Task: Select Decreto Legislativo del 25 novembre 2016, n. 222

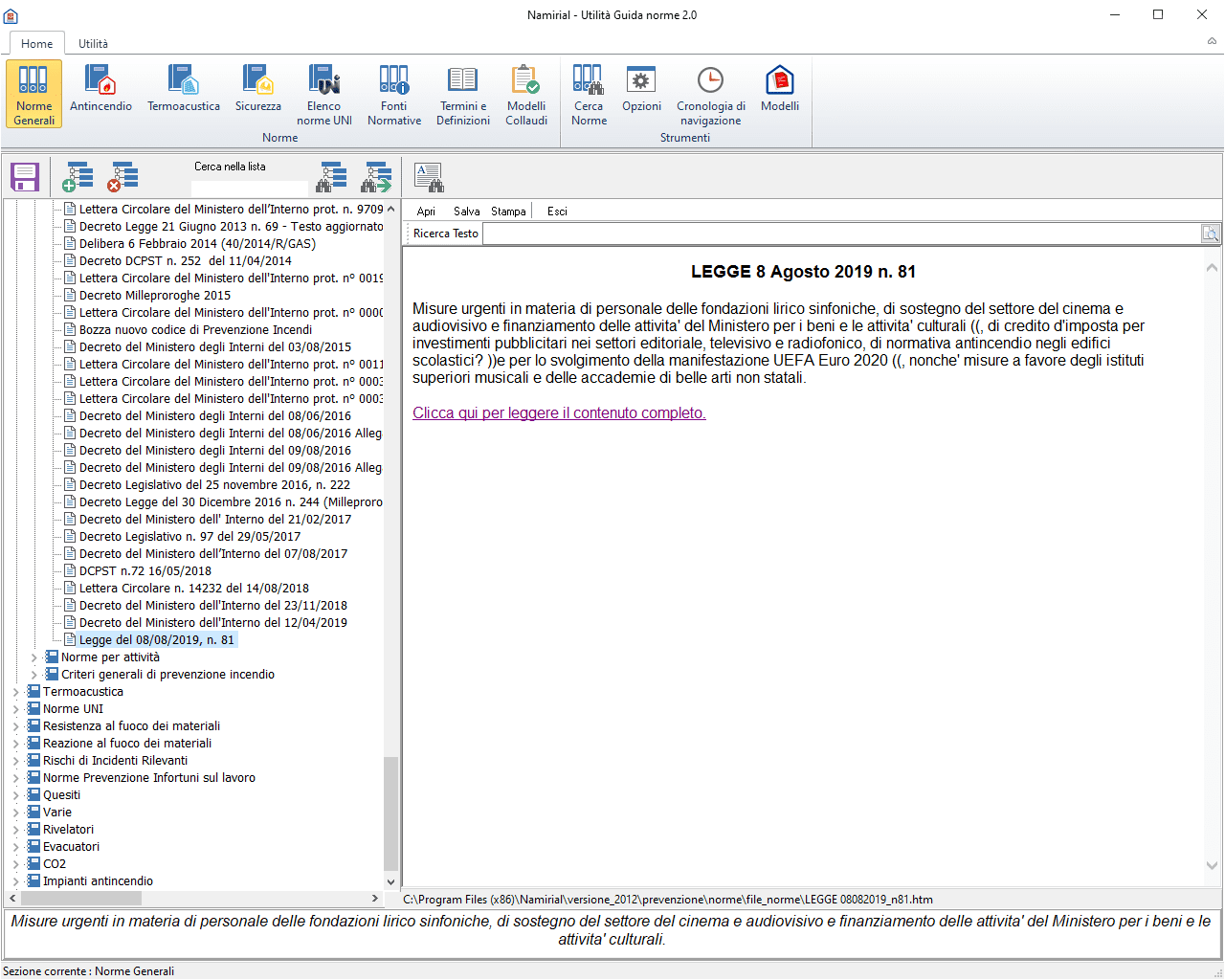Action: pyautogui.click(x=214, y=485)
